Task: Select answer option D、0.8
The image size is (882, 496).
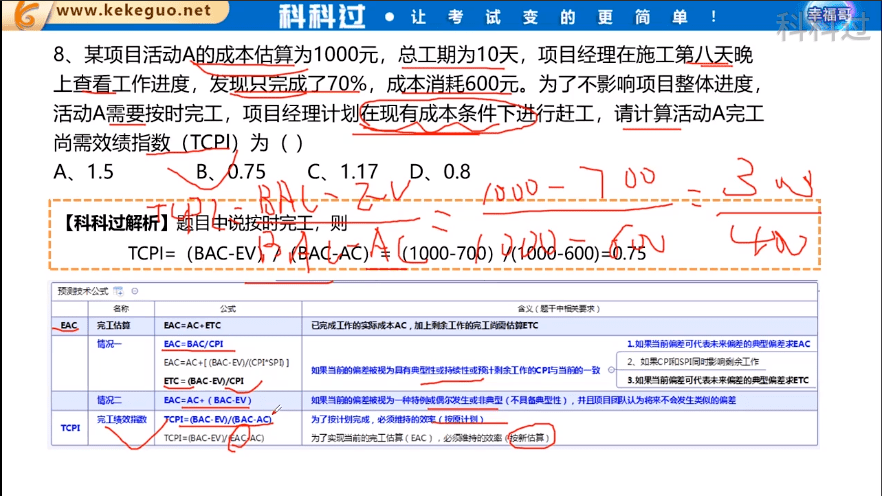Action: click(x=439, y=172)
